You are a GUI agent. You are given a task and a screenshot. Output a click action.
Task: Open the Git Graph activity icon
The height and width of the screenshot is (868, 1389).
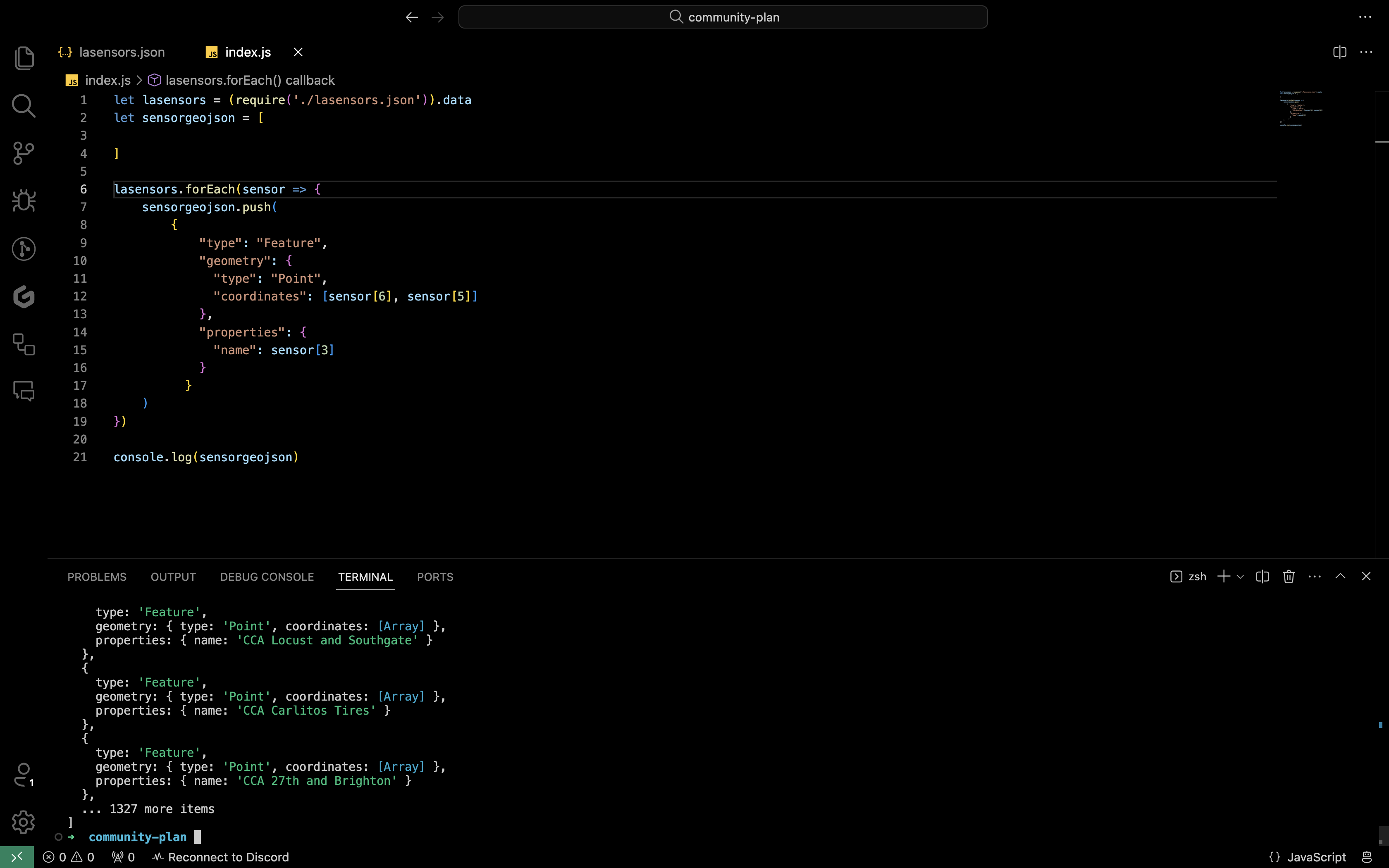24,248
